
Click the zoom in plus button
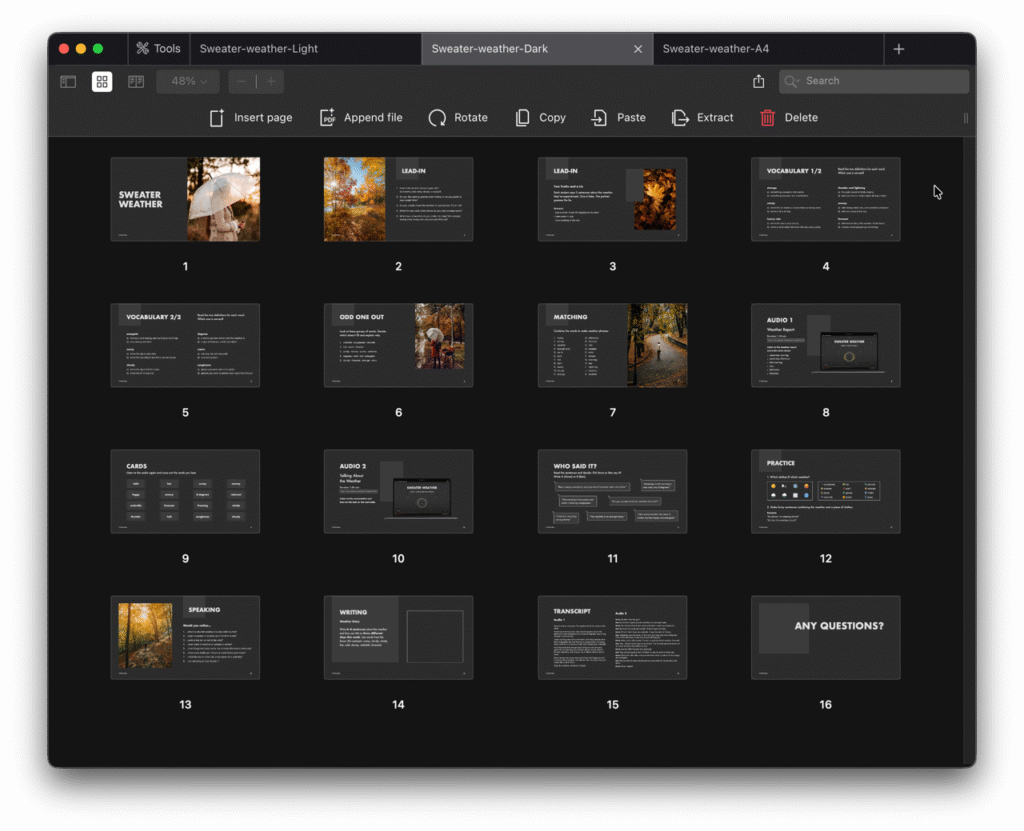pos(270,82)
